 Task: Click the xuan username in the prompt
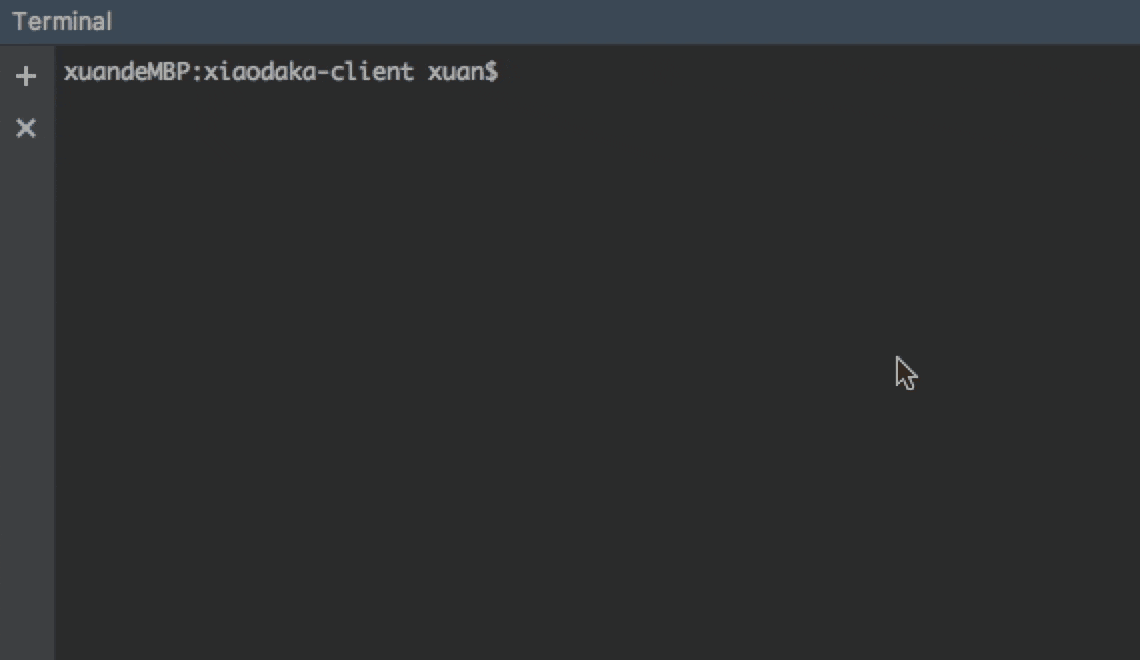[x=455, y=72]
